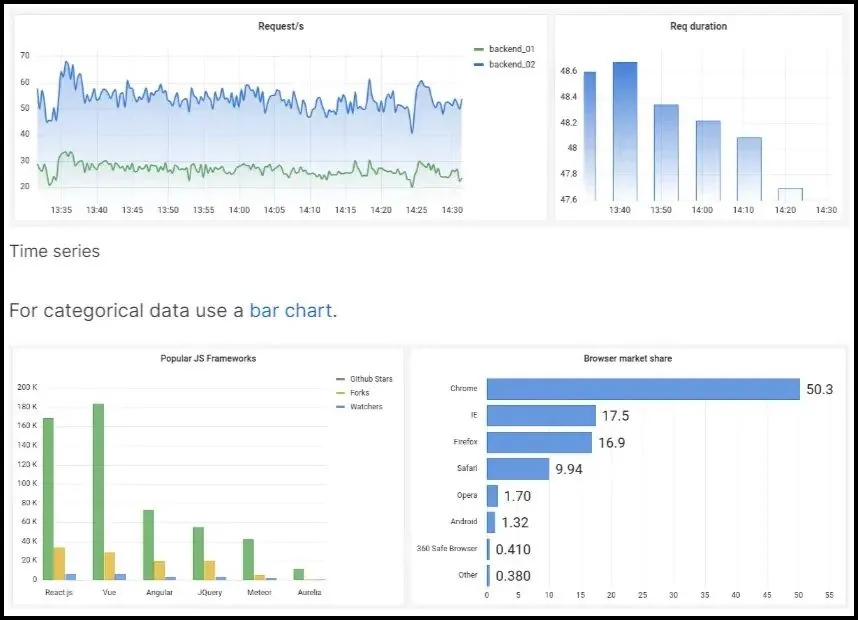Click the 'Vue' x-axis label
858x620 pixels.
coord(109,592)
